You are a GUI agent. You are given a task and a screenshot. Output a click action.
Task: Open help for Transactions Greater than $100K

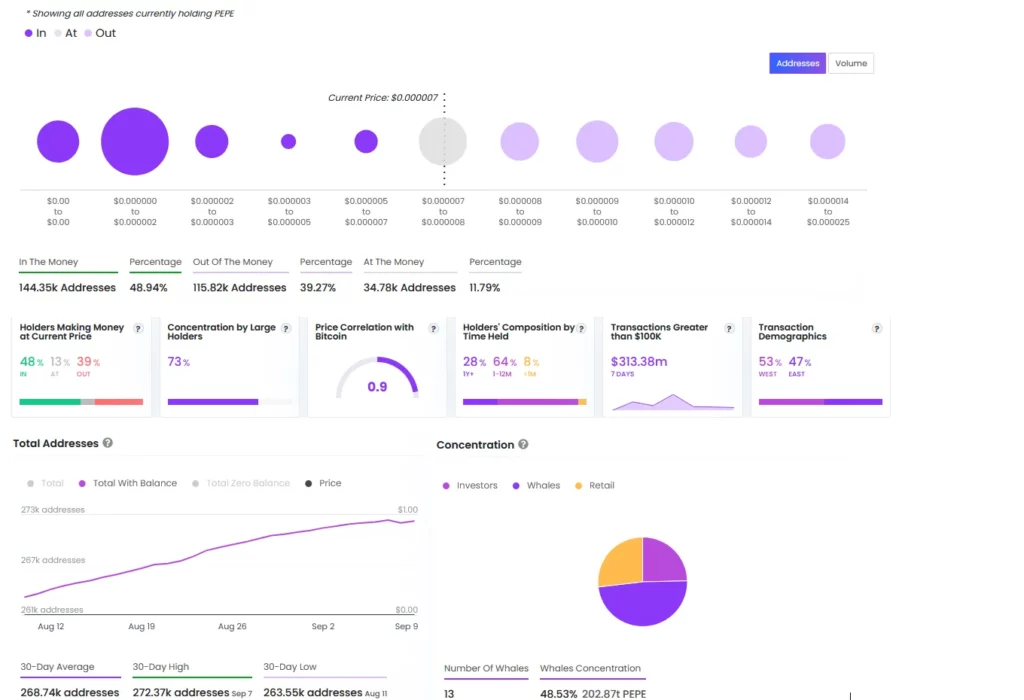click(x=729, y=328)
